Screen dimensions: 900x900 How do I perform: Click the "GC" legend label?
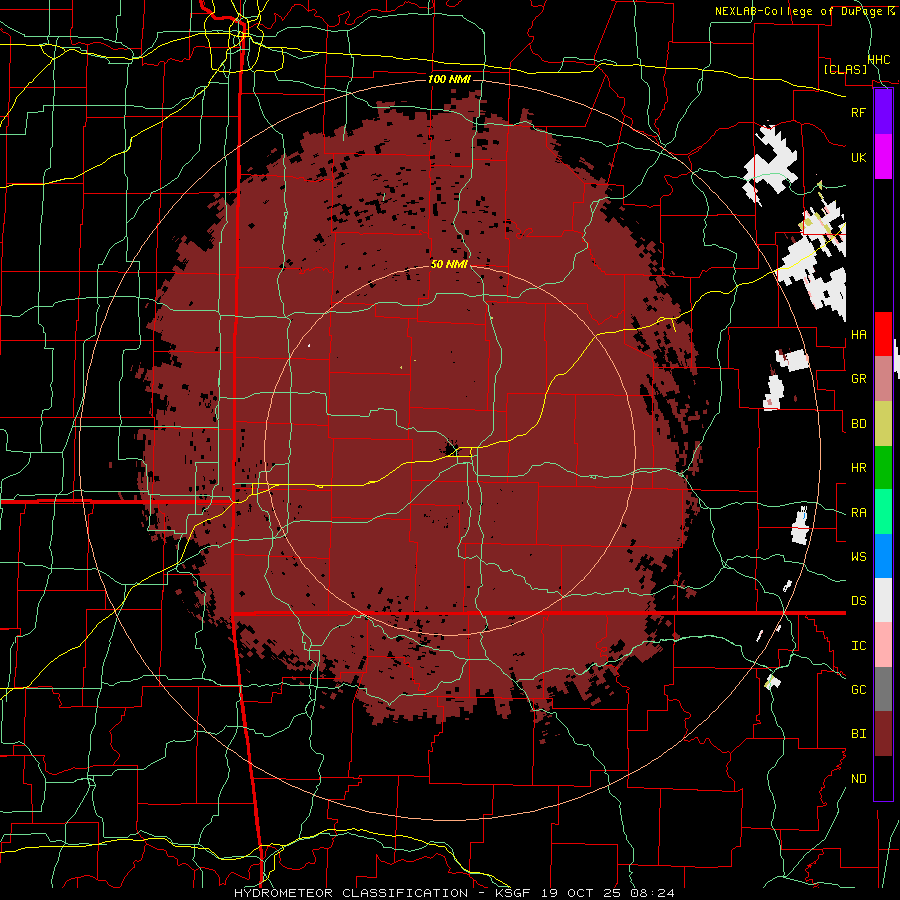[858, 690]
